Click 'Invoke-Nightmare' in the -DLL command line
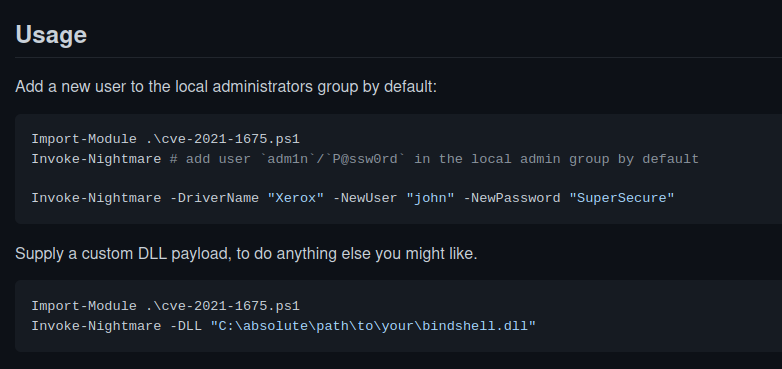782x369 pixels. (96, 326)
